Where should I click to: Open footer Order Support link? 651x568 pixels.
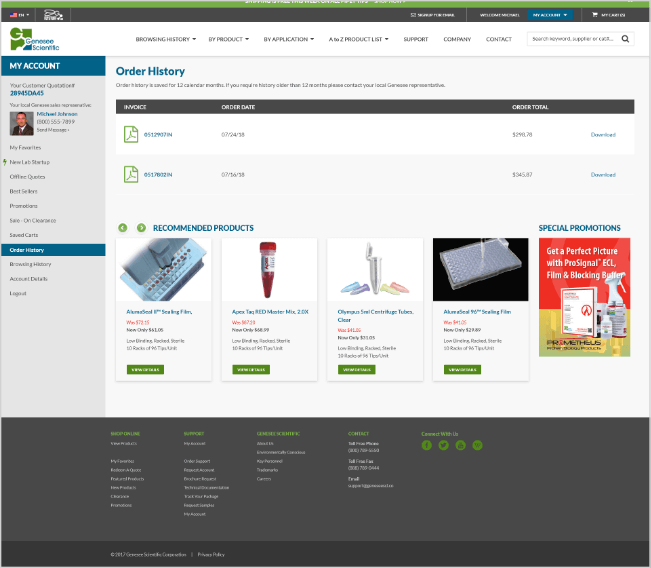pos(197,461)
